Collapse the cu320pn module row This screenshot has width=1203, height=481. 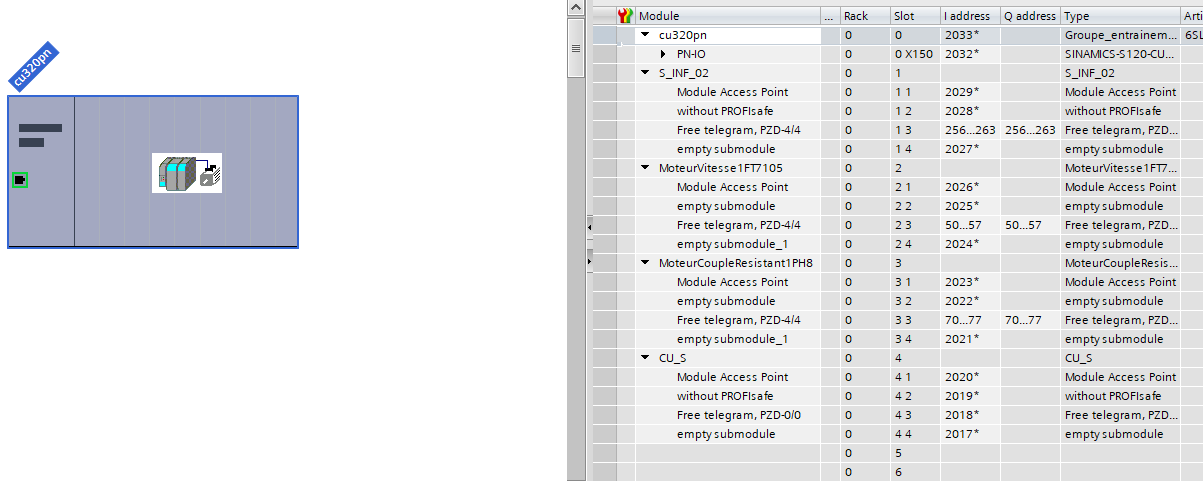click(646, 35)
